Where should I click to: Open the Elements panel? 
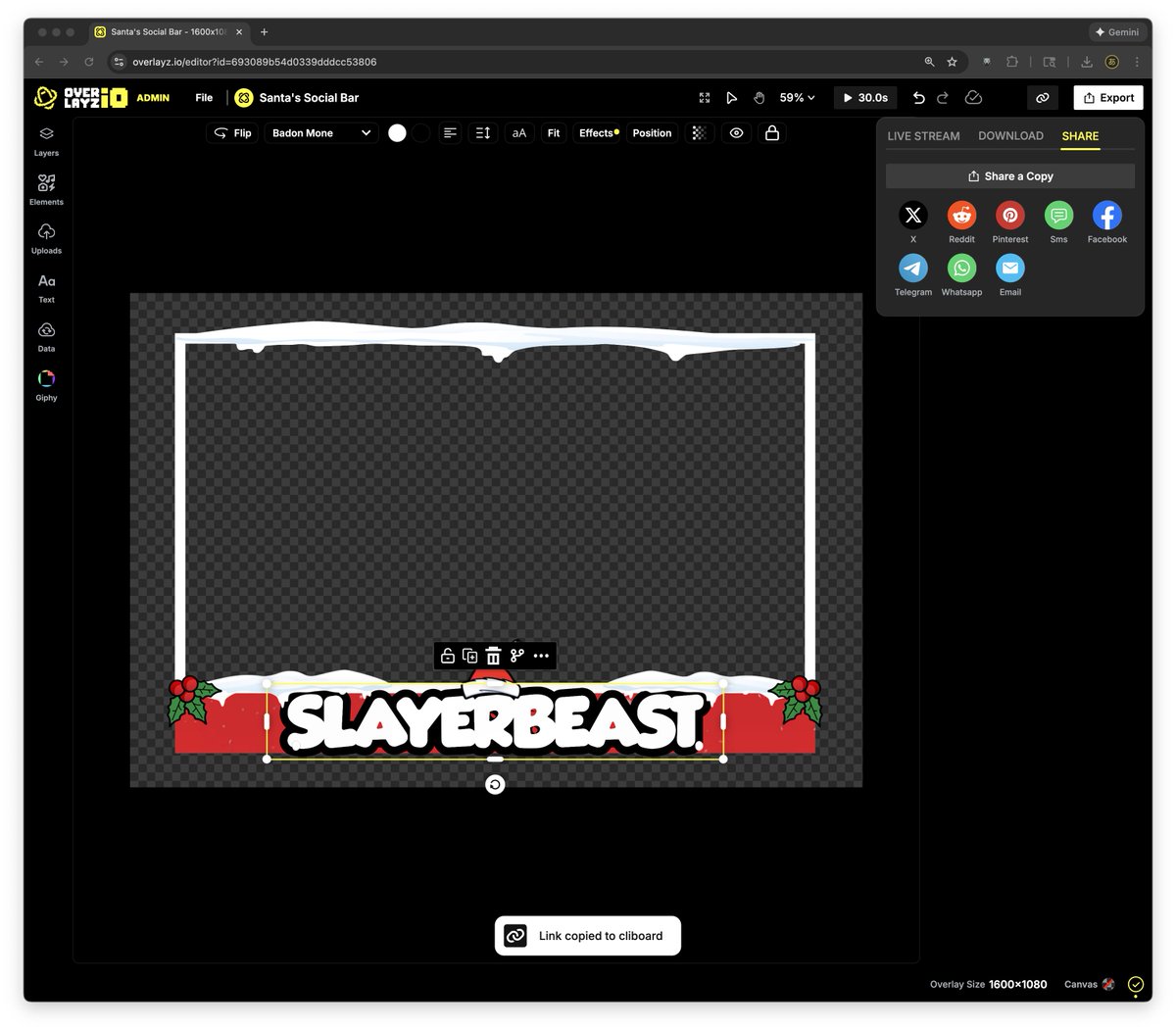46,190
